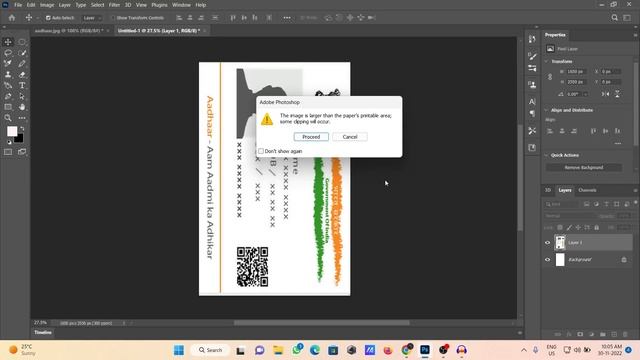Open the Edit Toolbar three-dots
The height and width of the screenshot is (360, 640).
22,118
